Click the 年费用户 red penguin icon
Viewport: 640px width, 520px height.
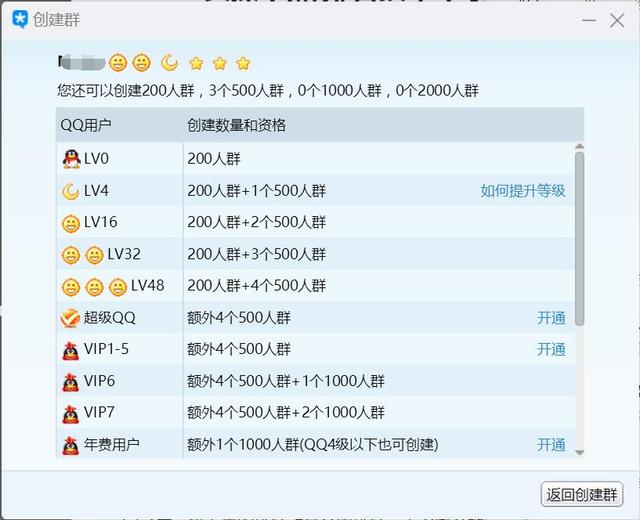tap(71, 445)
